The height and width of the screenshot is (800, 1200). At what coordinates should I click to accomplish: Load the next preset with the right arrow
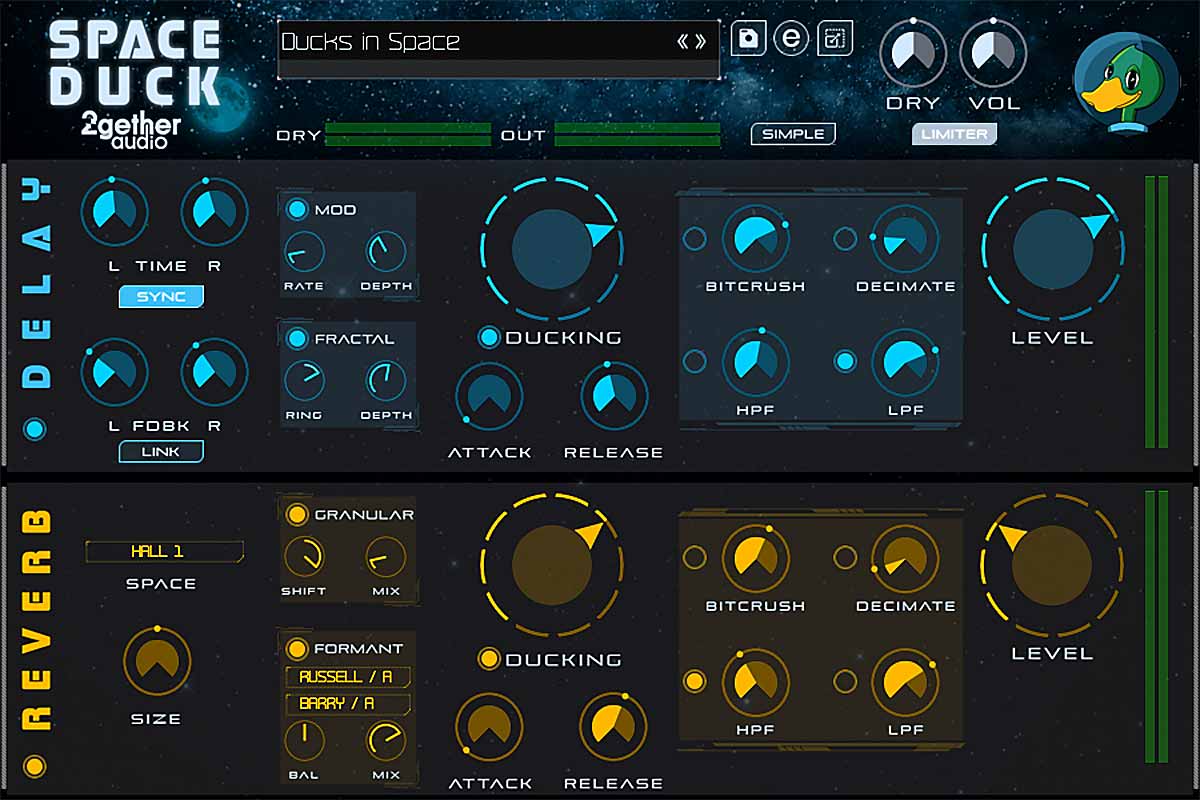(x=700, y=42)
